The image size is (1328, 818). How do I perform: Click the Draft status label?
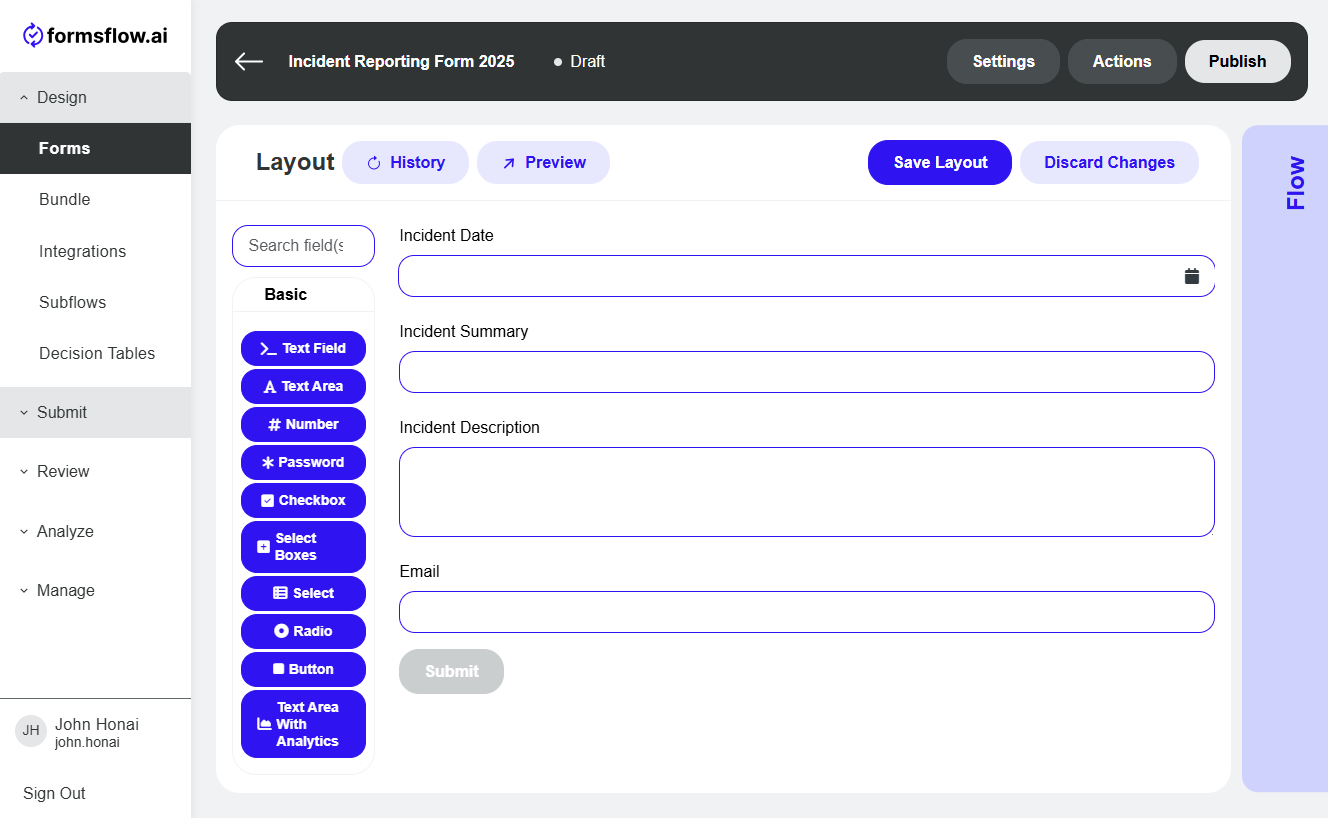pyautogui.click(x=587, y=61)
